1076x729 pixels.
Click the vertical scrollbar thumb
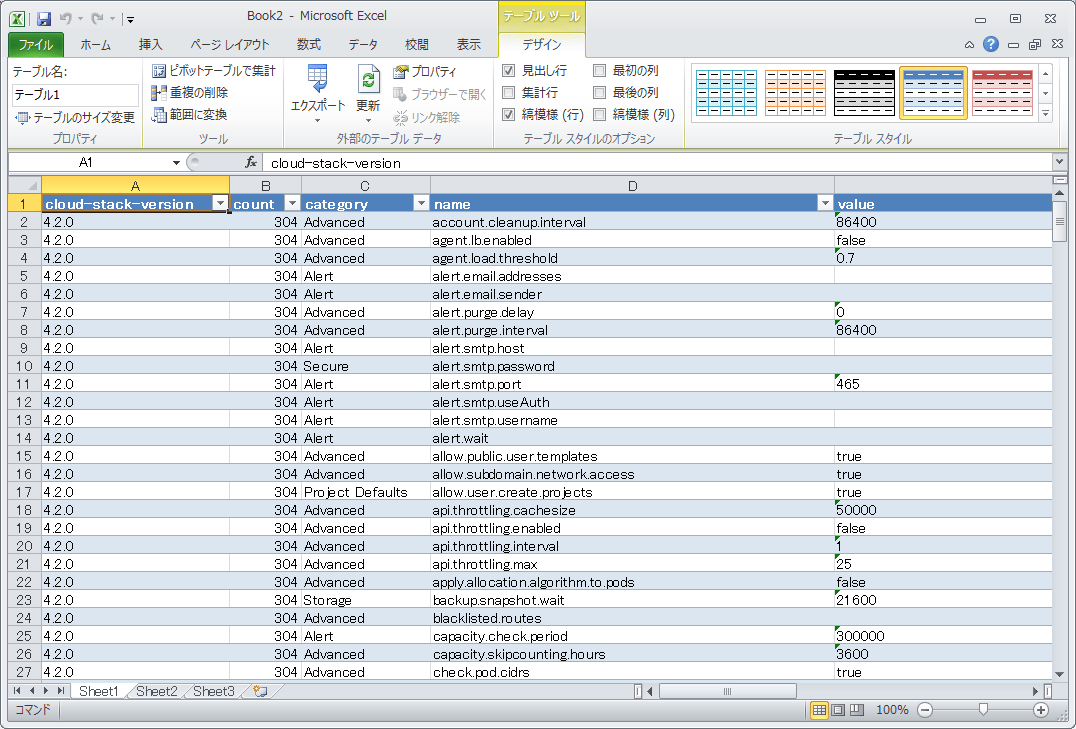coord(1060,222)
